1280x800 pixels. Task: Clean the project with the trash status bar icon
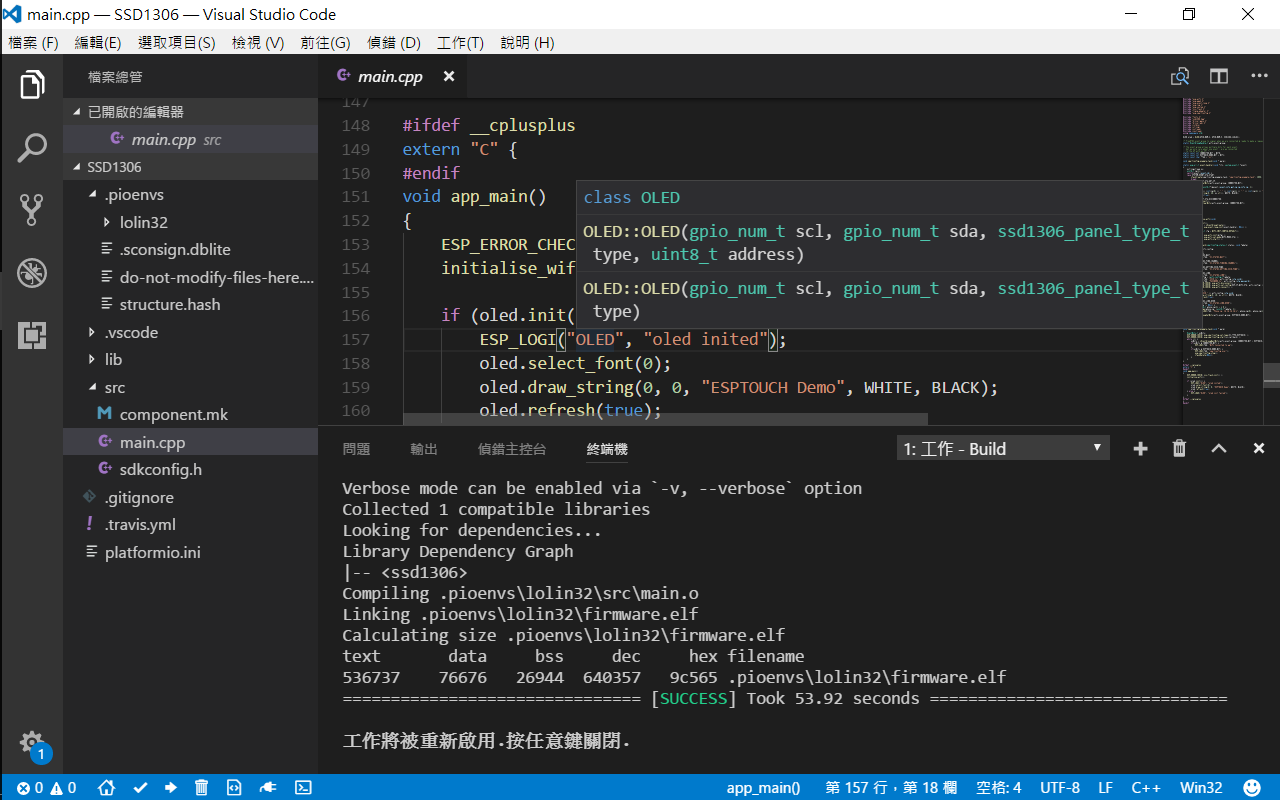coord(201,787)
